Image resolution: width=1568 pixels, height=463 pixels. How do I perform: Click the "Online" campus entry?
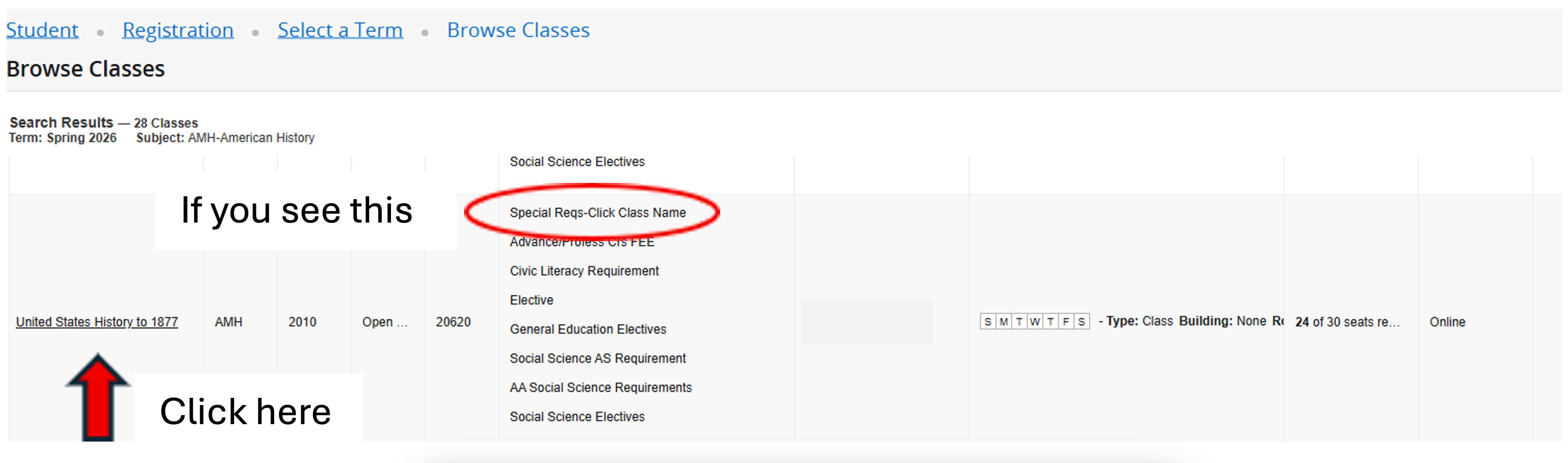[1448, 322]
